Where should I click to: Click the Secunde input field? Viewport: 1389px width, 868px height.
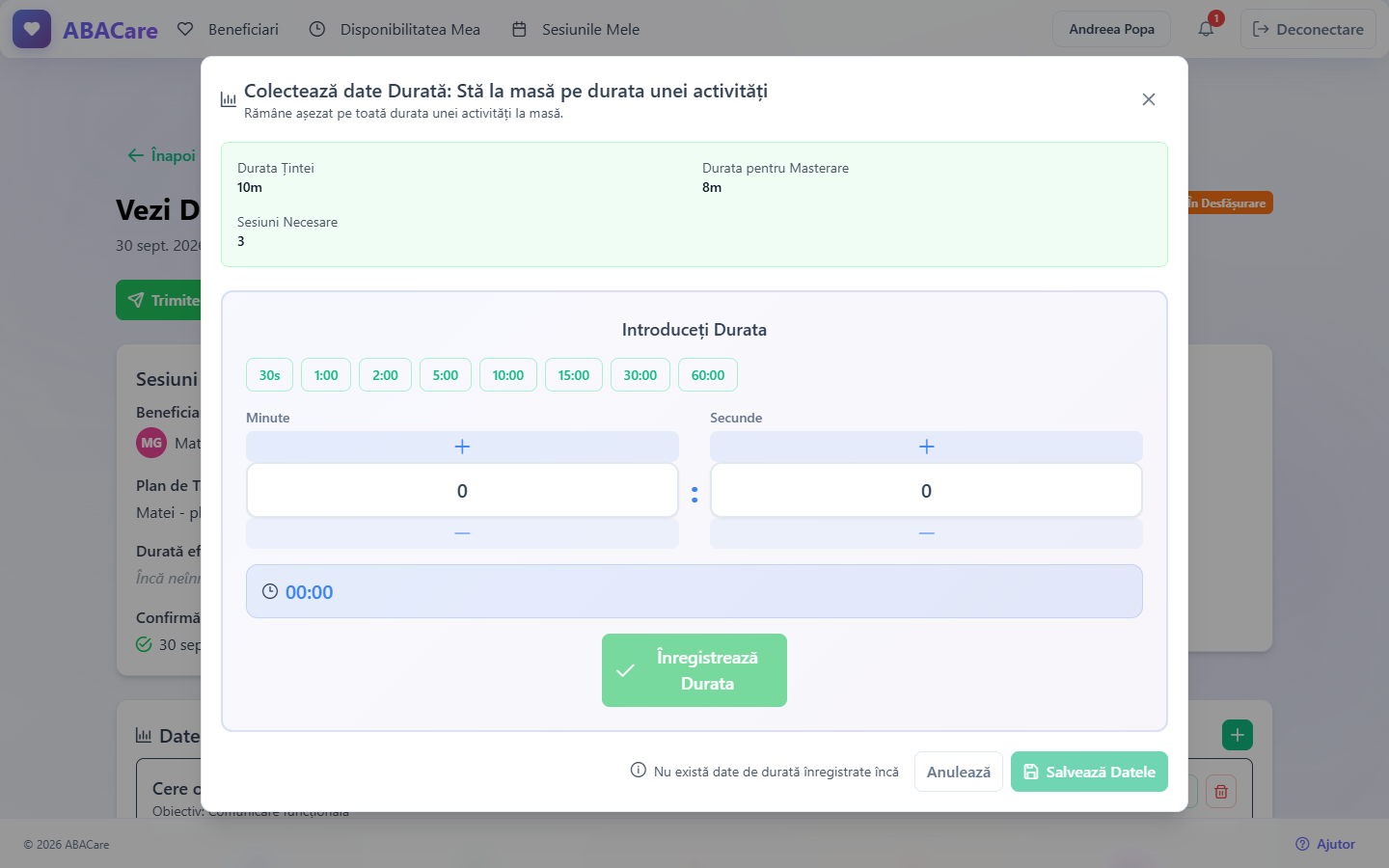click(x=926, y=491)
